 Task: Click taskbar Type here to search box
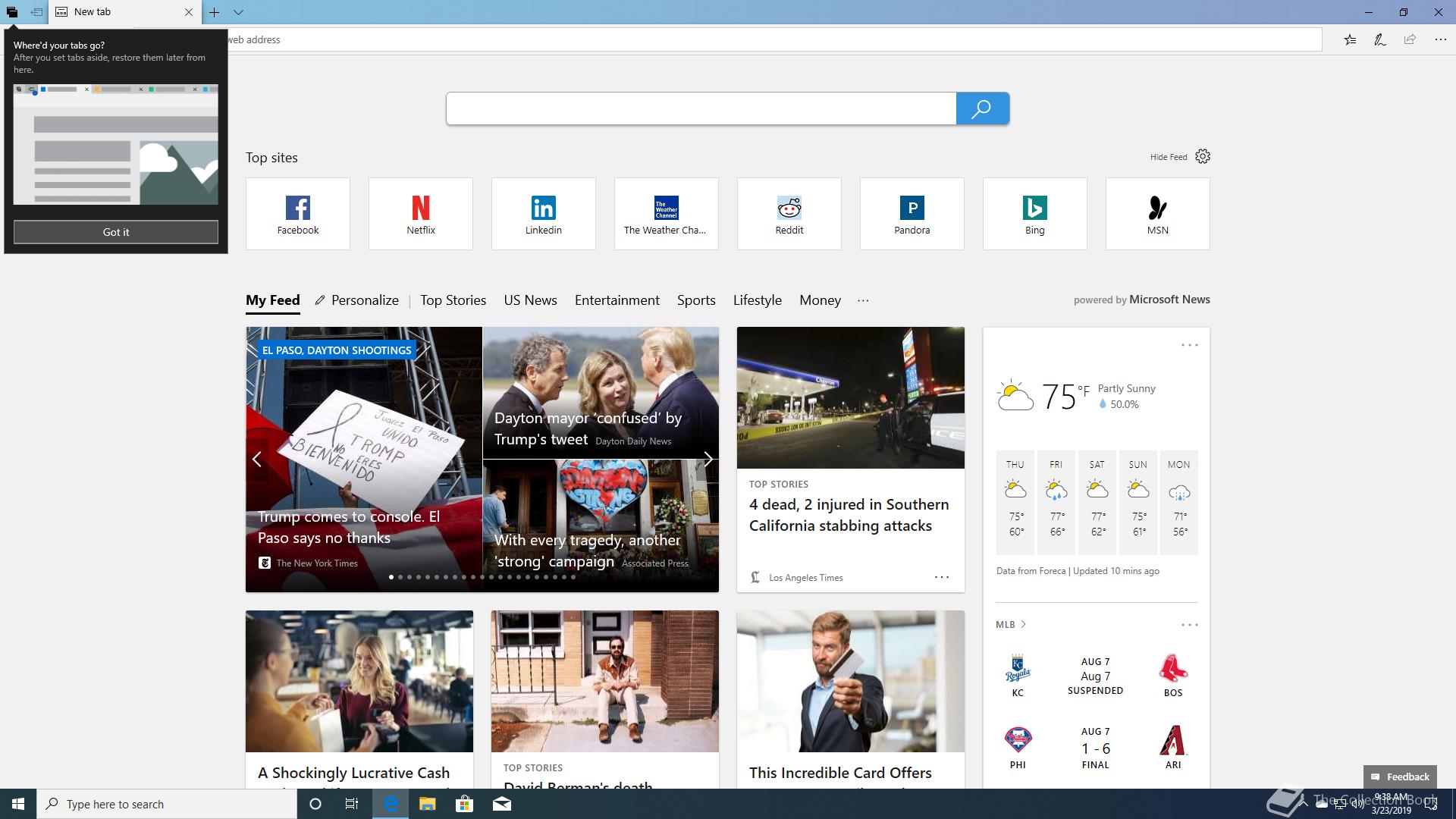[x=167, y=804]
